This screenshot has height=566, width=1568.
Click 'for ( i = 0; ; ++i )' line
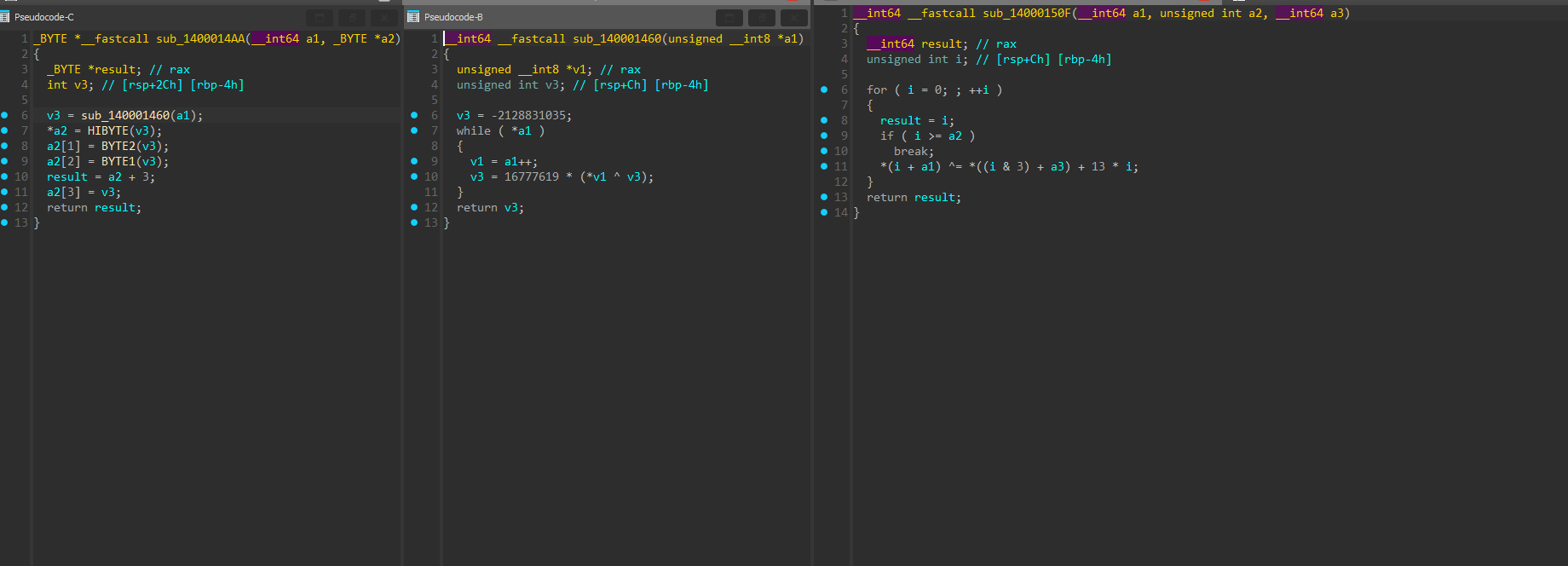click(935, 90)
